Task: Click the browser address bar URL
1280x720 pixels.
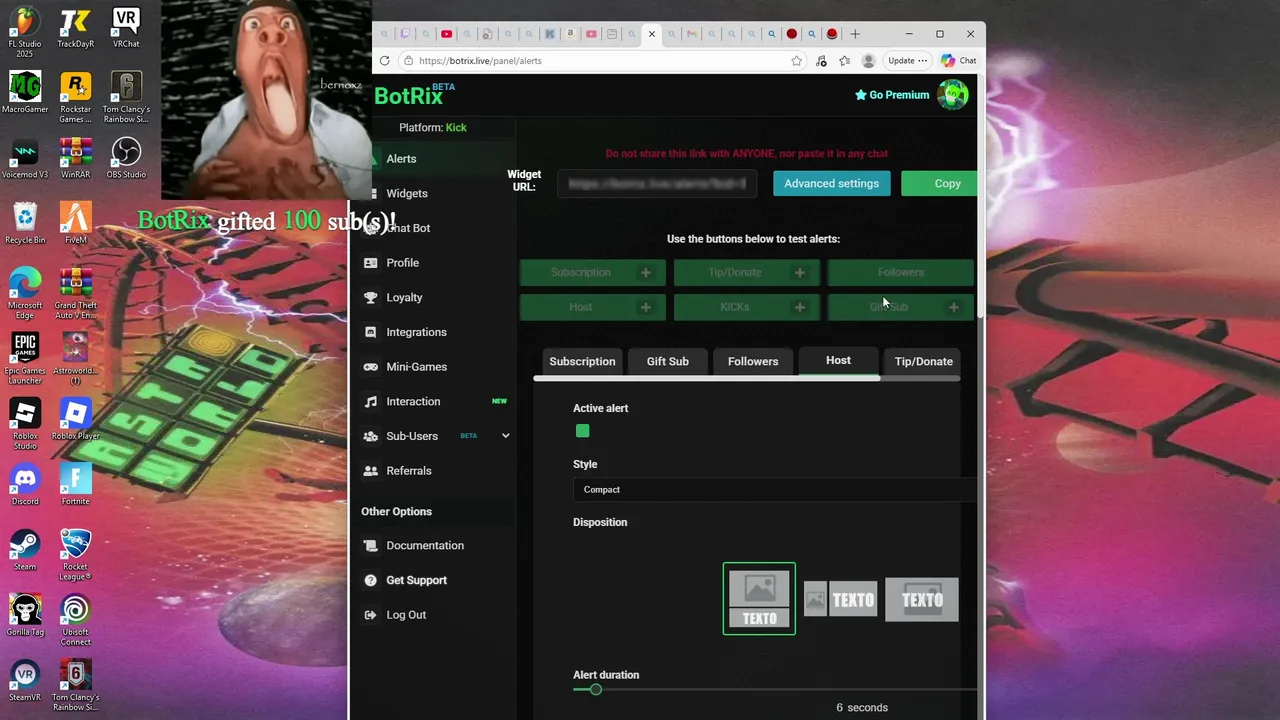Action: click(x=480, y=60)
